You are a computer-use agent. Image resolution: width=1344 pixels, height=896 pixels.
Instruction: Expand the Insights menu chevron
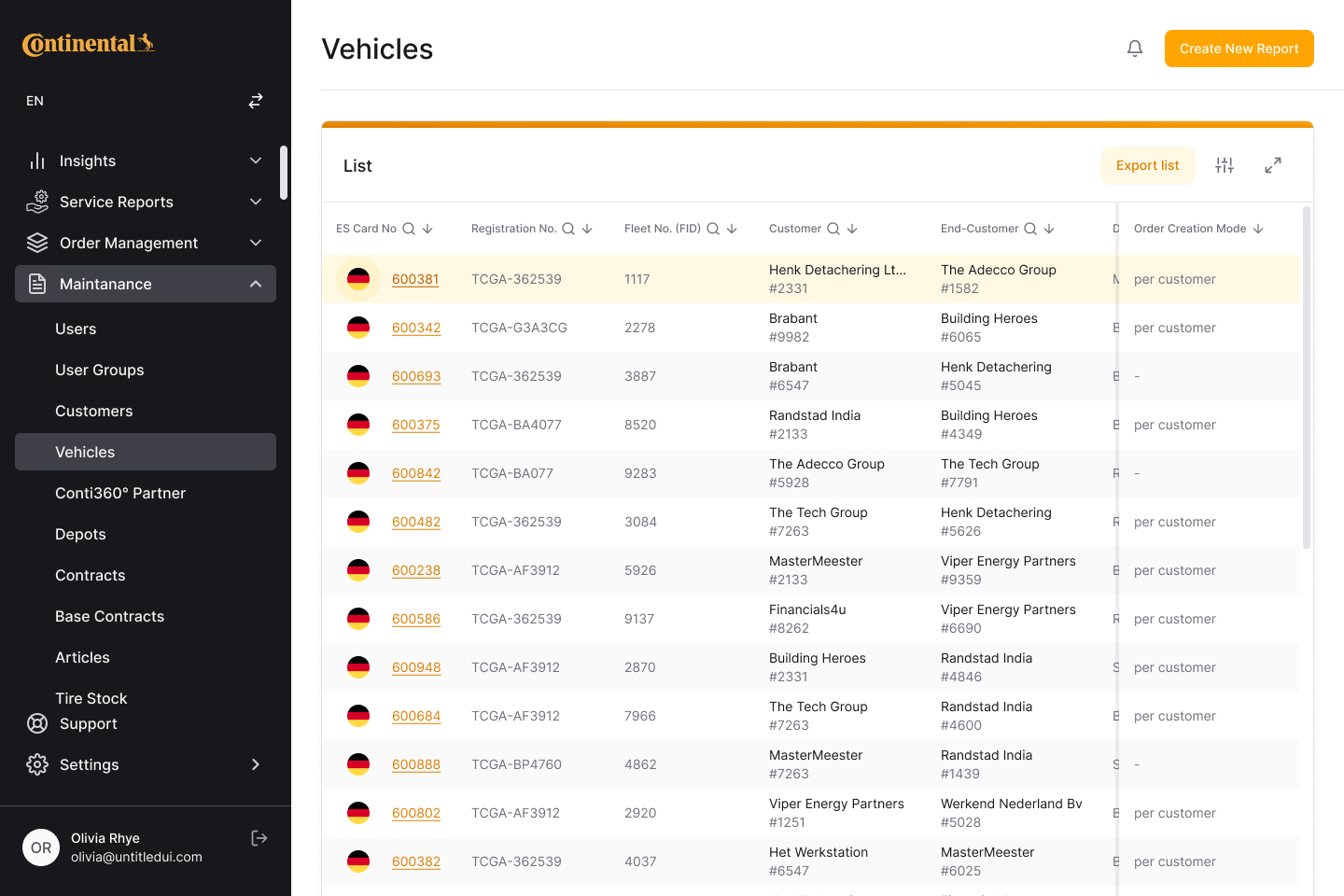click(256, 161)
